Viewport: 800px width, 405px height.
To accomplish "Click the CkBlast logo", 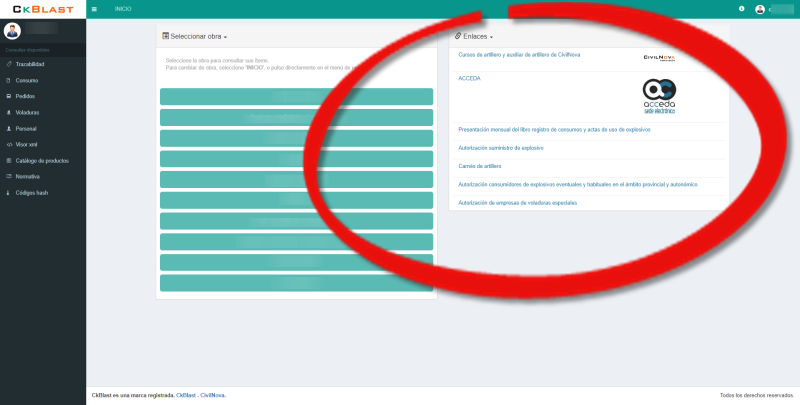I will pyautogui.click(x=42, y=9).
